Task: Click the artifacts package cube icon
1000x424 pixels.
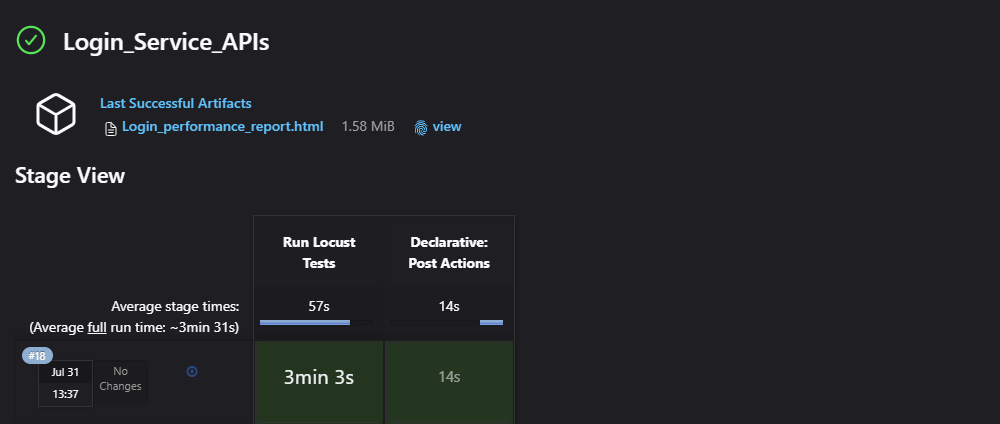Action: (x=56, y=115)
